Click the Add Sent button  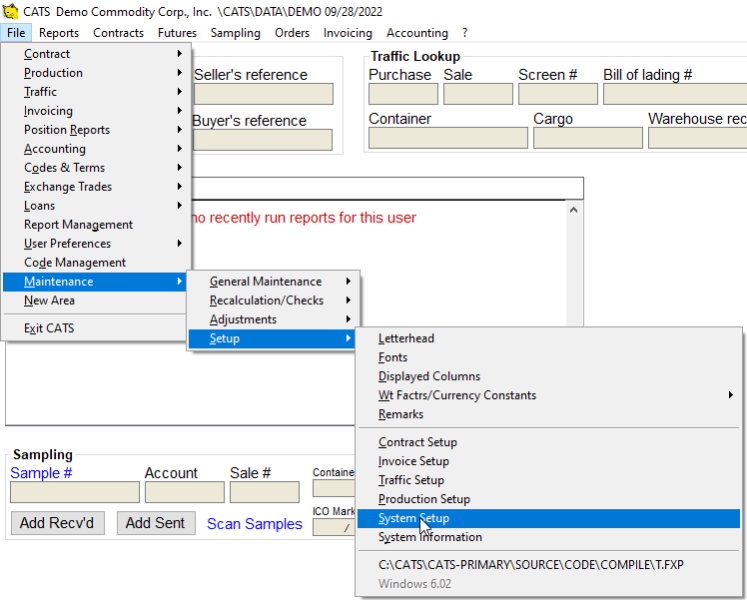156,523
